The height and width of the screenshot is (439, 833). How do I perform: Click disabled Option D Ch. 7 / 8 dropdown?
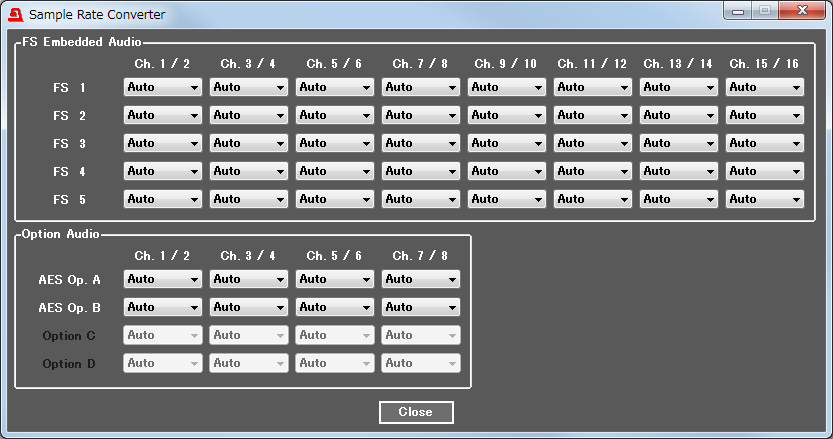[x=421, y=363]
